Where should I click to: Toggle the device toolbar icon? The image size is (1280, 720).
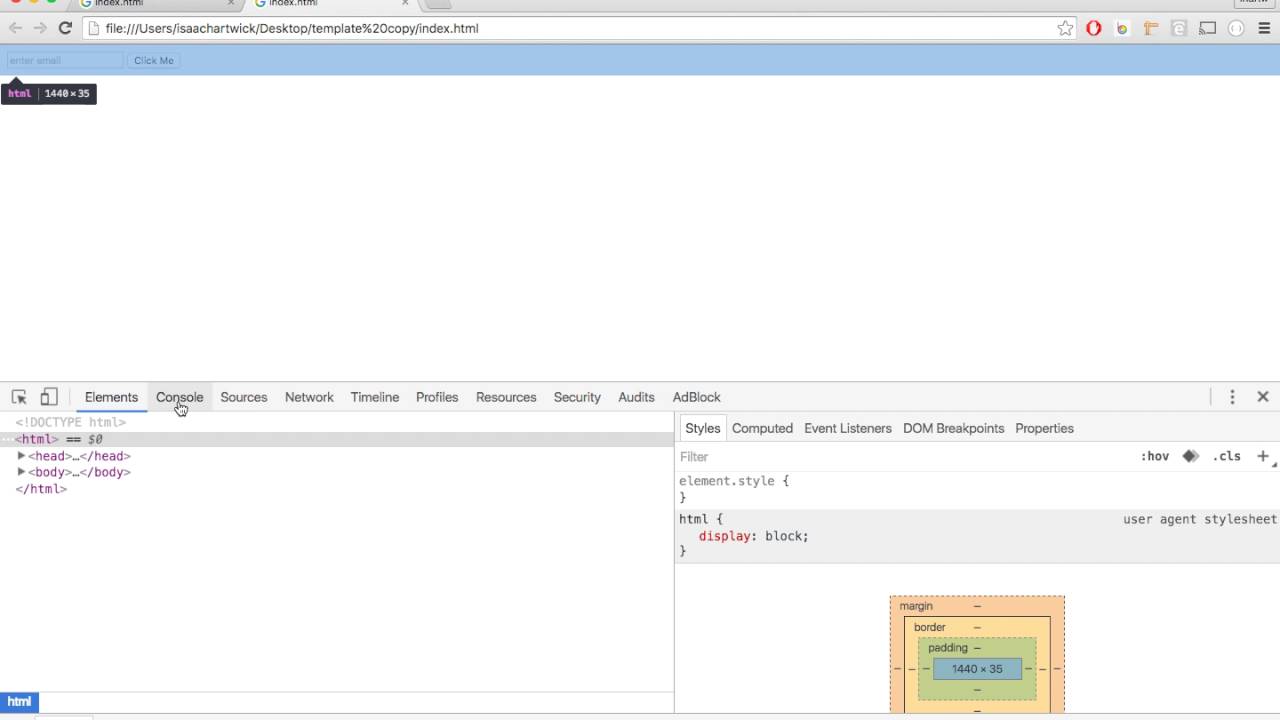point(49,397)
